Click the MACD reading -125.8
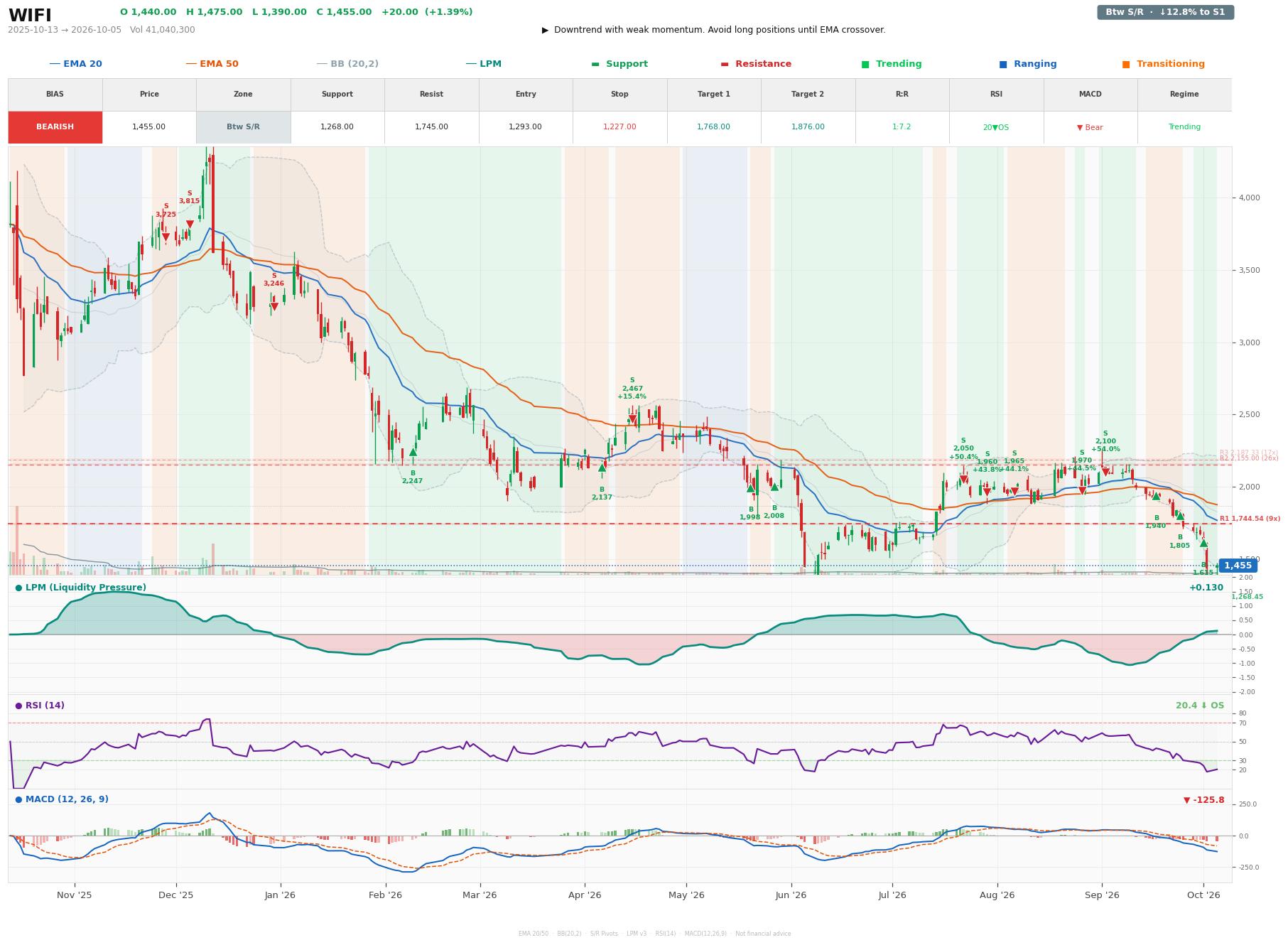The width and height of the screenshot is (1288, 945). (x=1203, y=800)
